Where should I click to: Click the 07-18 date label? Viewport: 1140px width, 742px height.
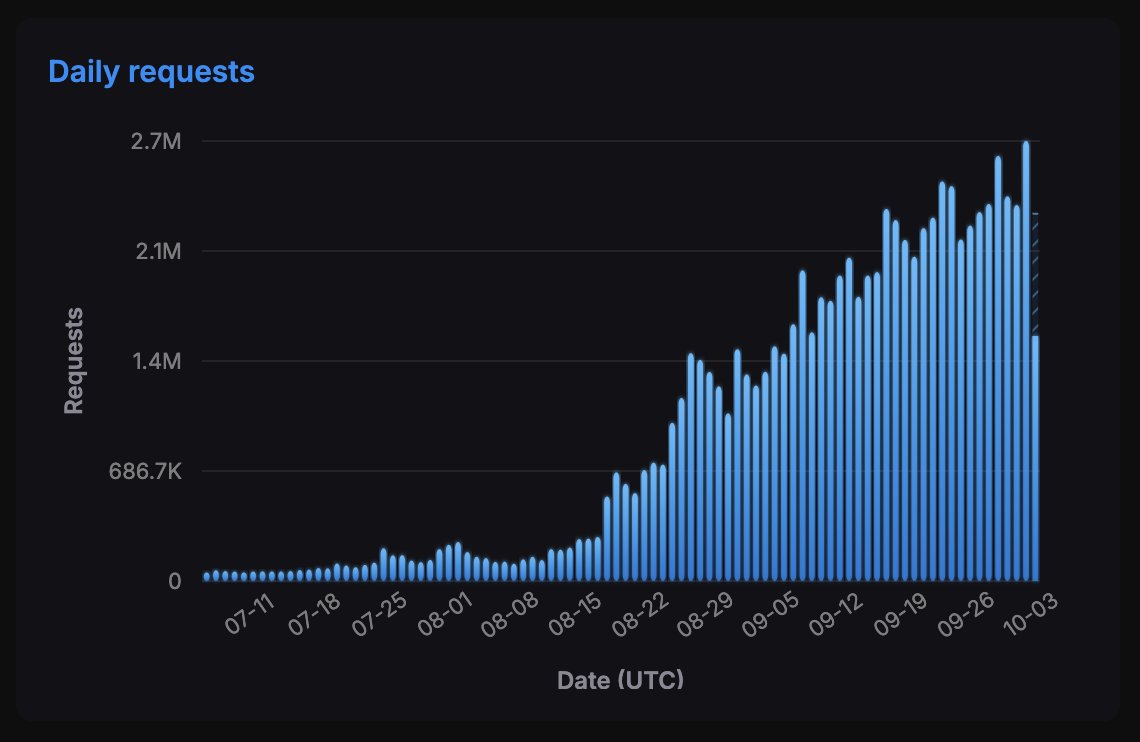tap(314, 613)
